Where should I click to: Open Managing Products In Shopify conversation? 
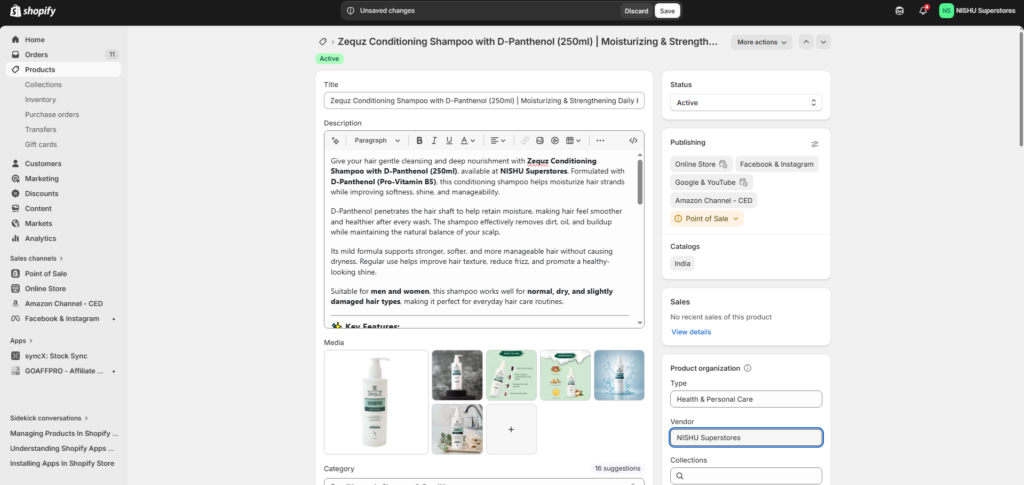coord(64,433)
